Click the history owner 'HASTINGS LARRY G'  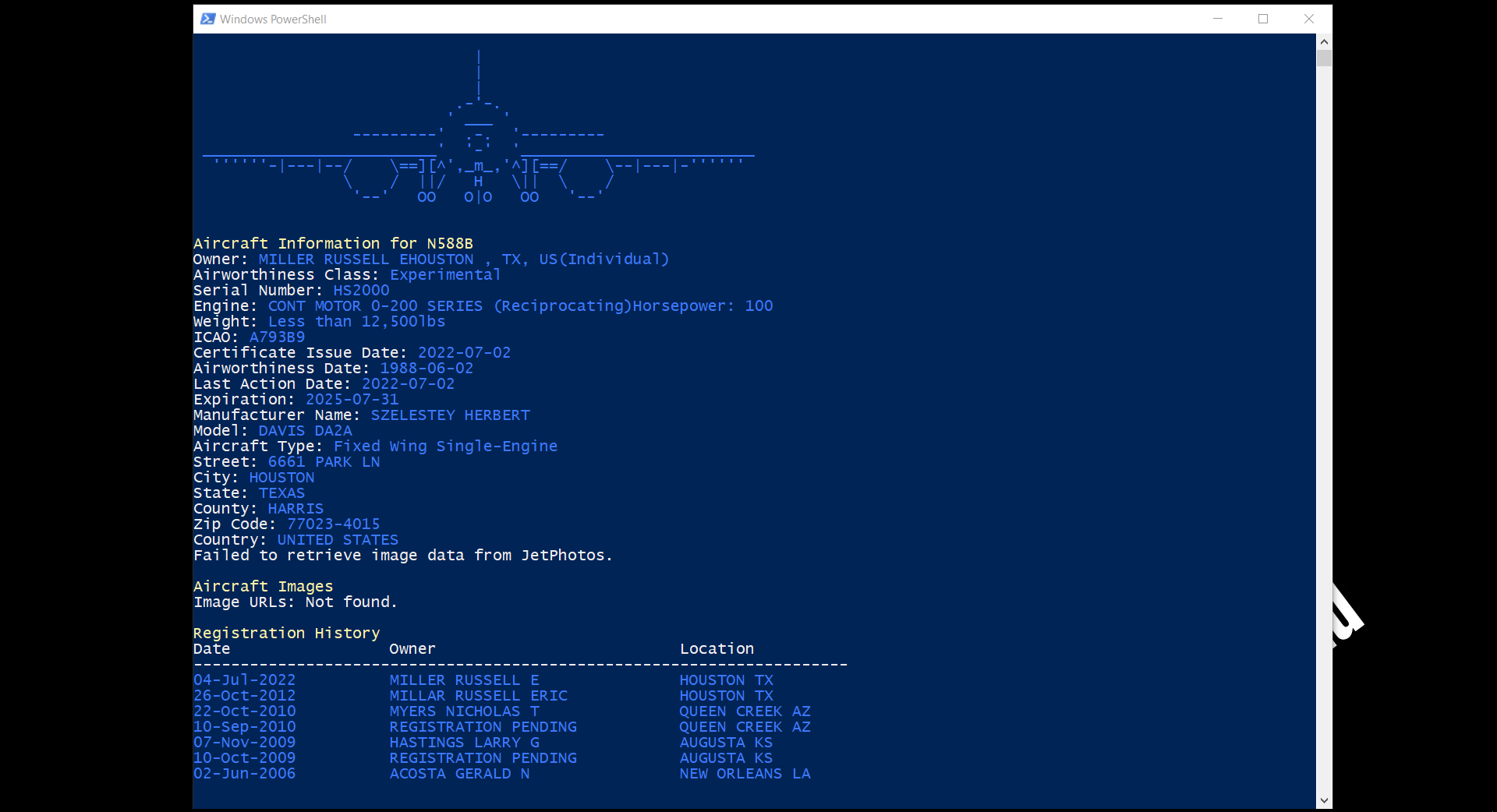point(464,743)
